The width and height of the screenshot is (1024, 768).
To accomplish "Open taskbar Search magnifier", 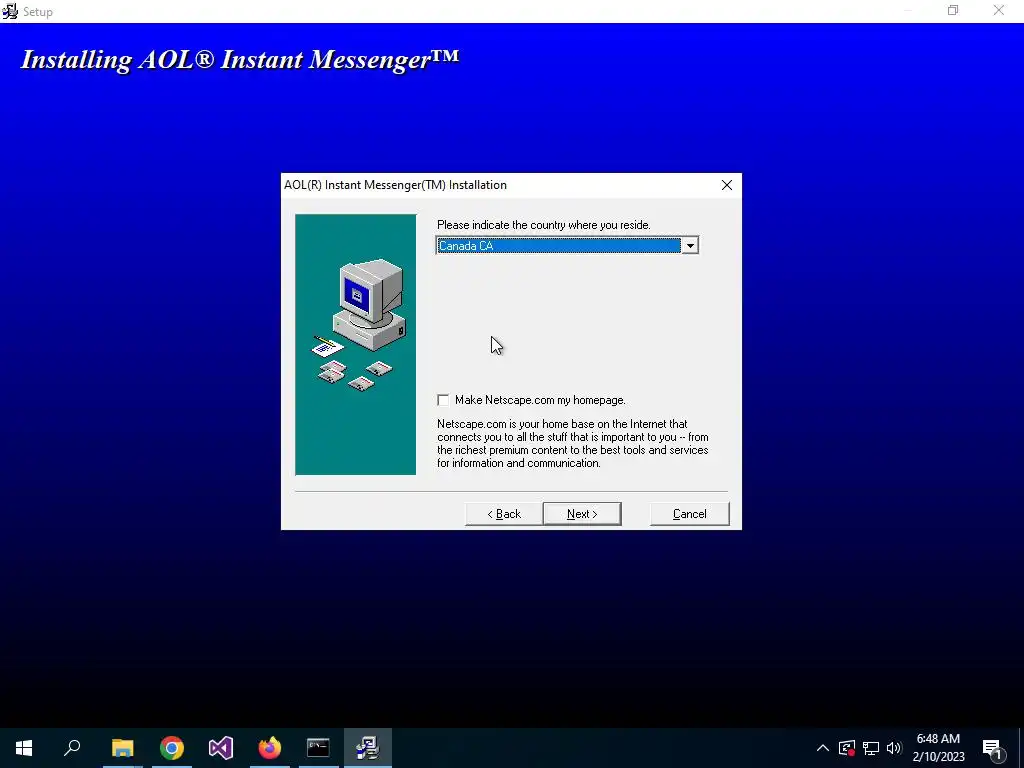I will pos(72,748).
